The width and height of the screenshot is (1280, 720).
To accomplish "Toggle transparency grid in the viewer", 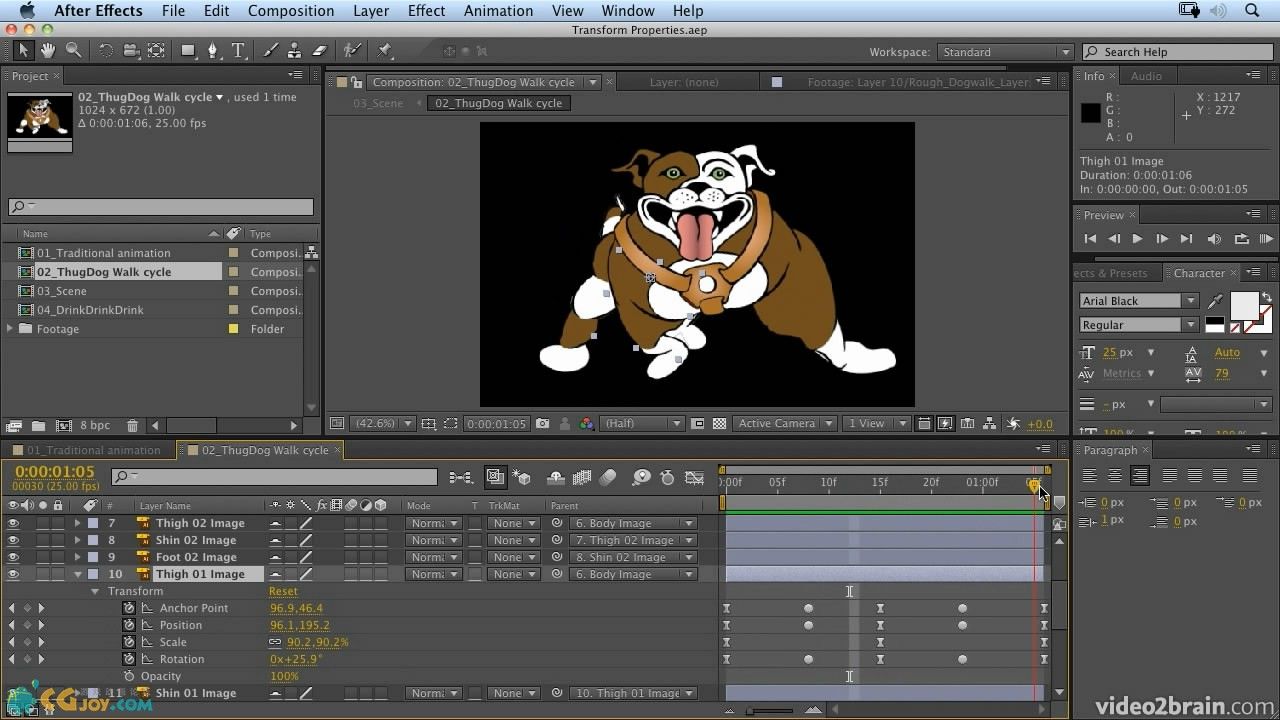I will pos(719,424).
